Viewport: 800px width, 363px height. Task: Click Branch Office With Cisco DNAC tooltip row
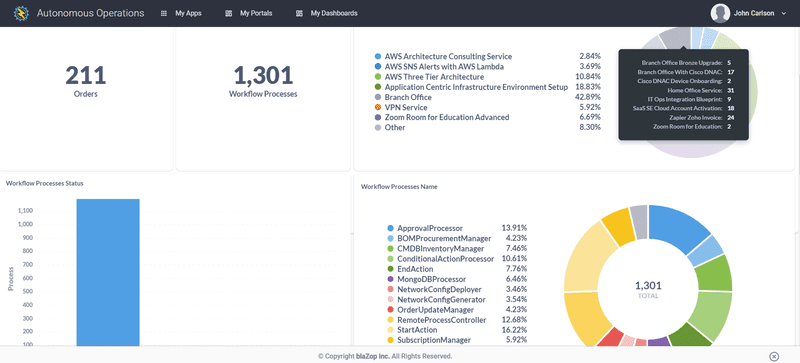(687, 72)
